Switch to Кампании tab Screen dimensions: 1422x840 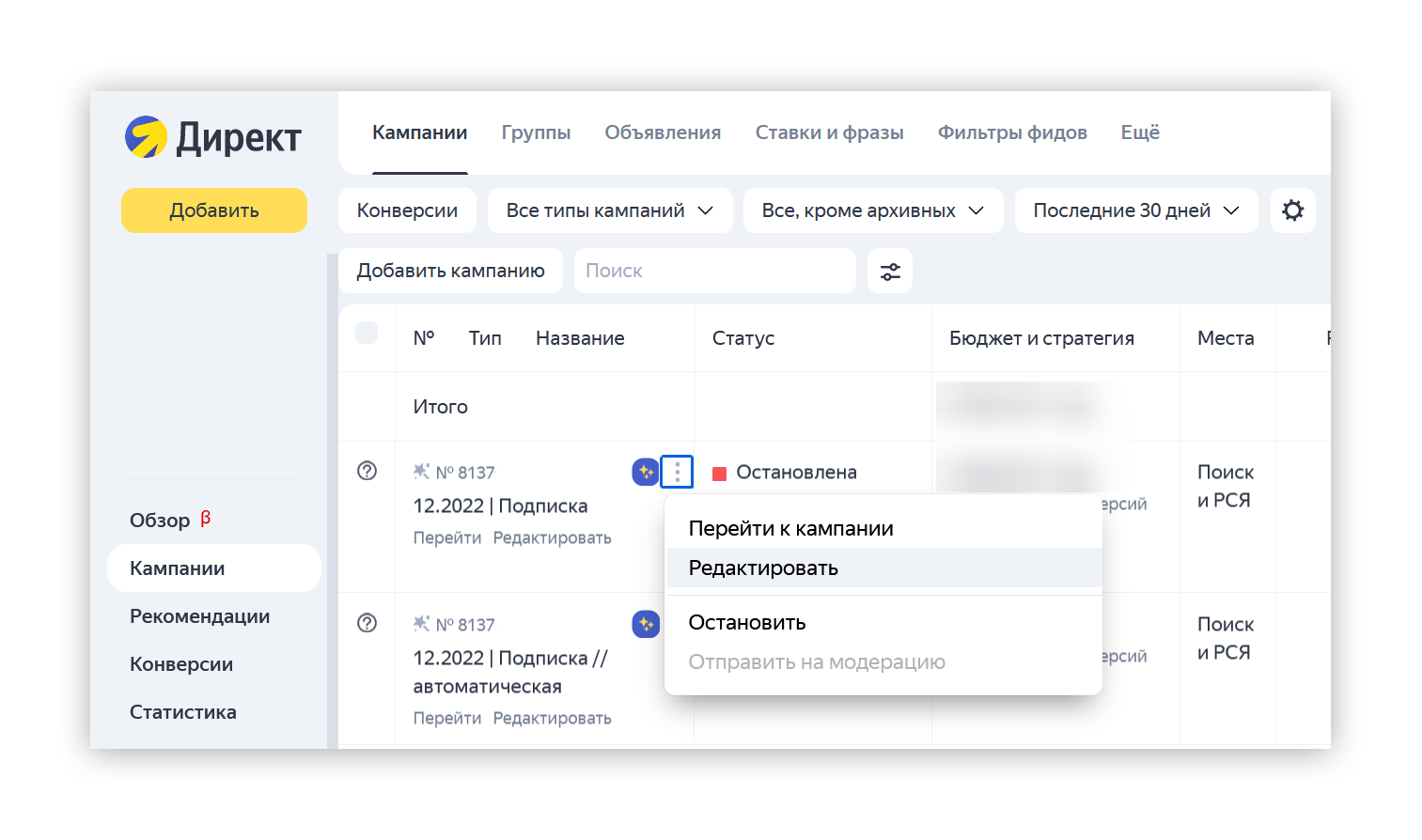click(420, 132)
